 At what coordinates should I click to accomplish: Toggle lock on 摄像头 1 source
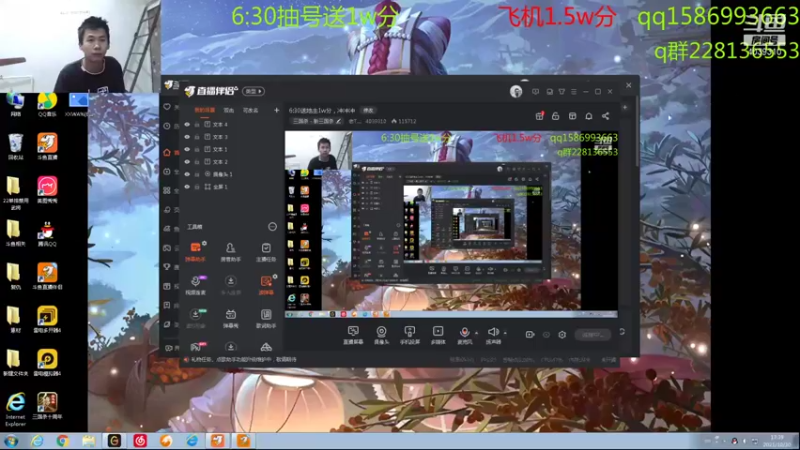click(x=197, y=174)
